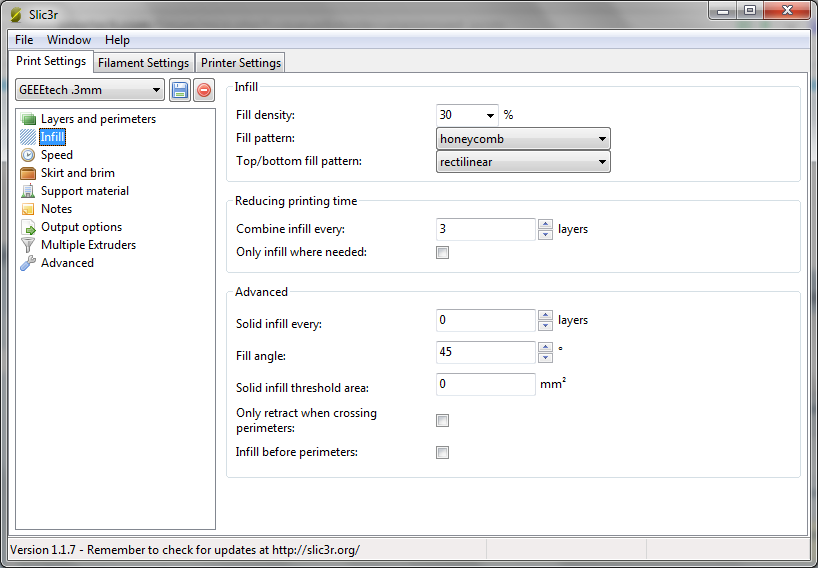The height and width of the screenshot is (568, 818).
Task: Decrease Solid infill every layers value
Action: click(545, 326)
